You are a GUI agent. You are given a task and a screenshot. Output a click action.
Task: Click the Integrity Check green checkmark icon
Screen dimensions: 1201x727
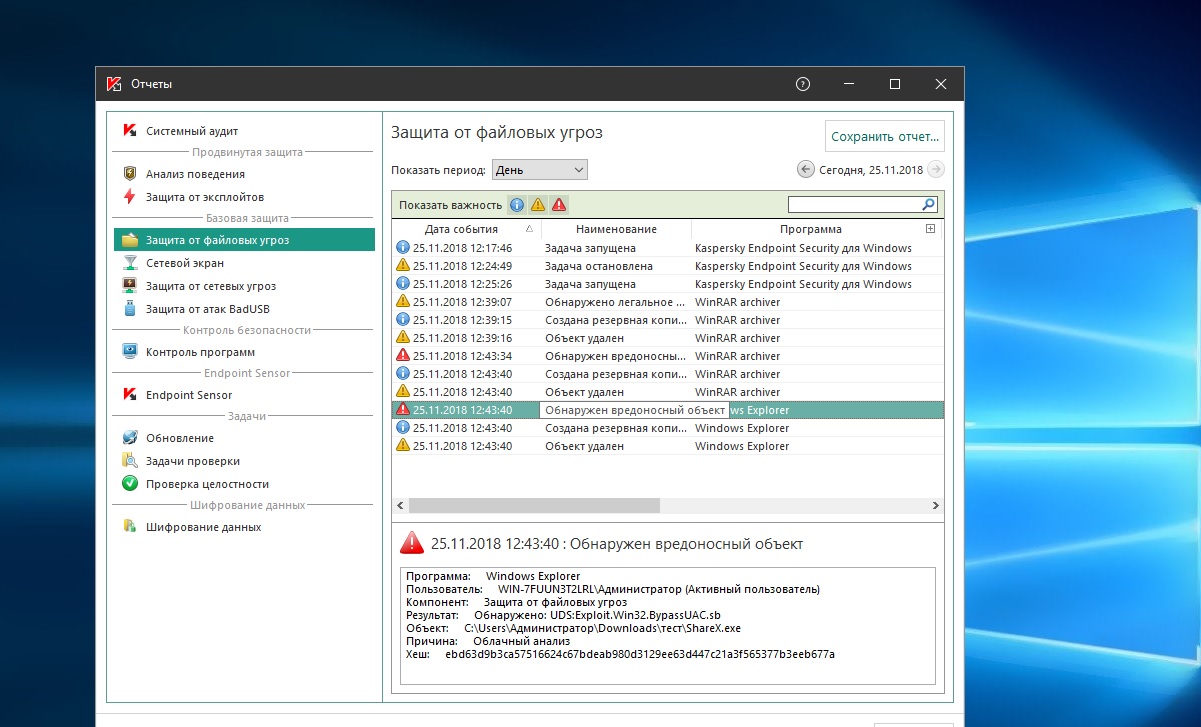pos(129,484)
